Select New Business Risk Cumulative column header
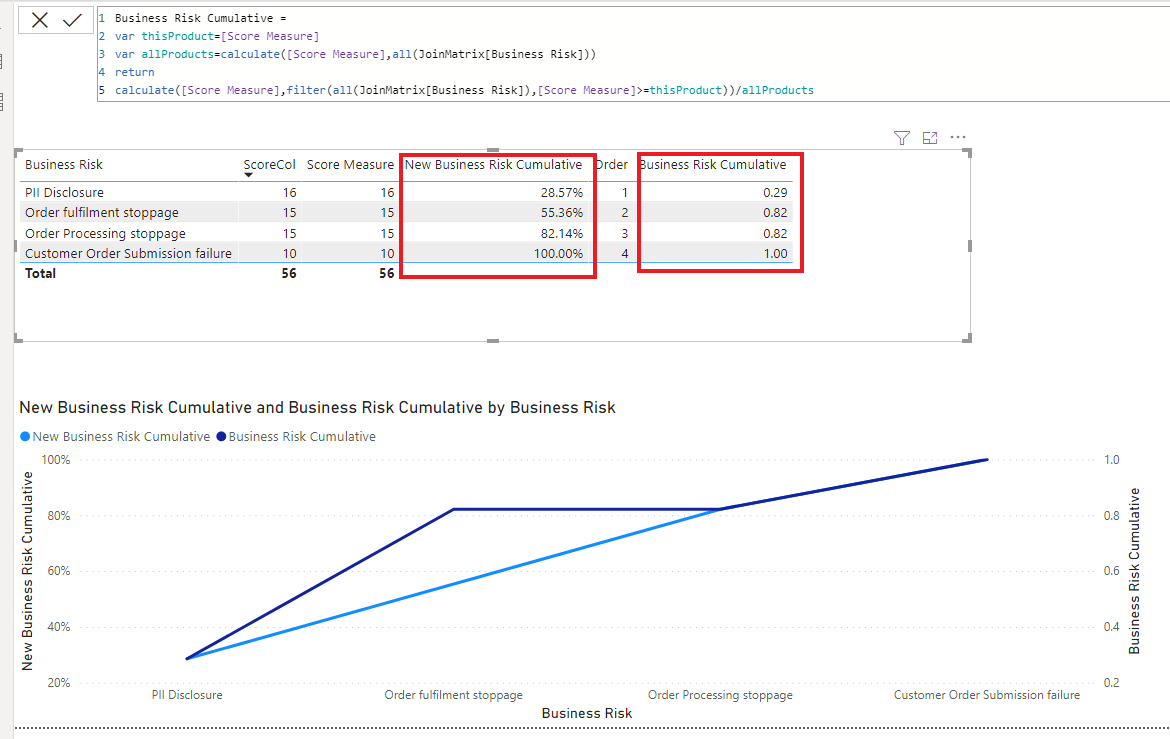 pyautogui.click(x=493, y=164)
